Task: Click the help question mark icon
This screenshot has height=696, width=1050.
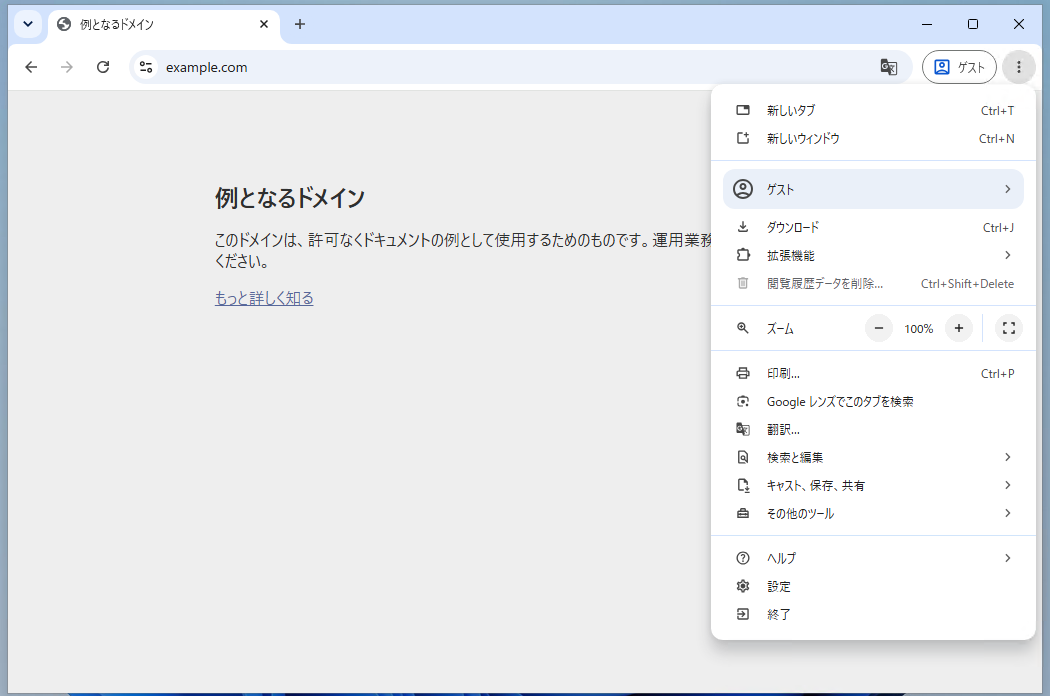Action: tap(743, 558)
